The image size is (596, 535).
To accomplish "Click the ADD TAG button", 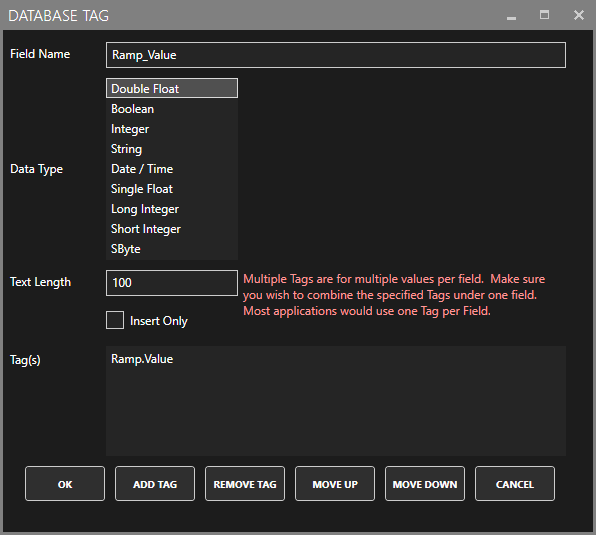I will (155, 484).
